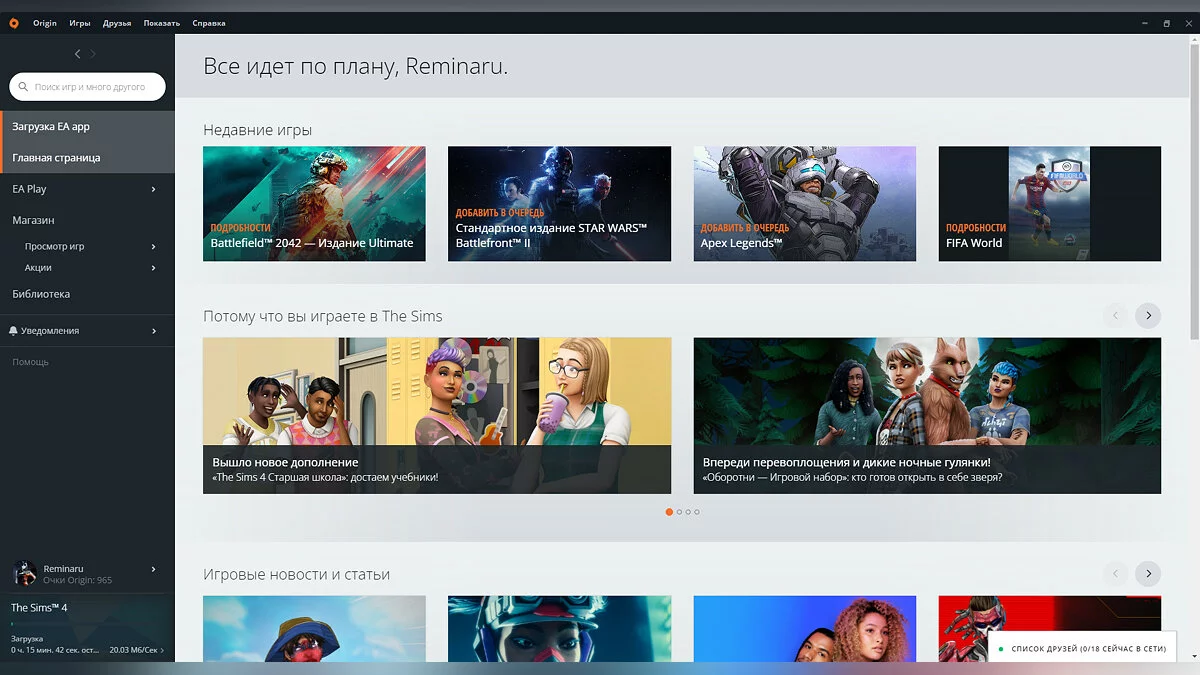Image resolution: width=1200 pixels, height=675 pixels.
Task: Select the second carousel page dot
Action: (679, 512)
